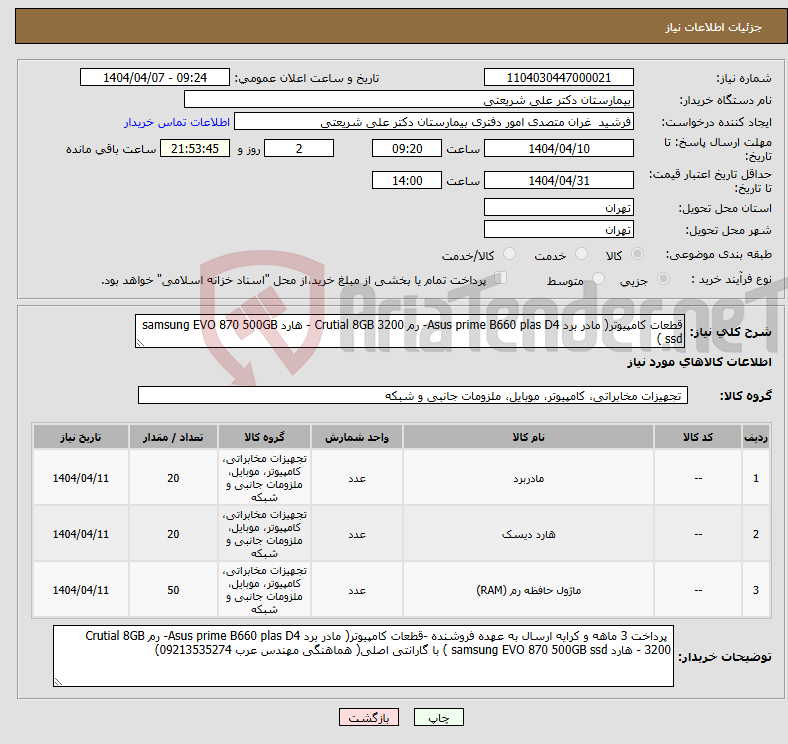Click the validity time field 14:00
The height and width of the screenshot is (744, 788).
[x=407, y=180]
